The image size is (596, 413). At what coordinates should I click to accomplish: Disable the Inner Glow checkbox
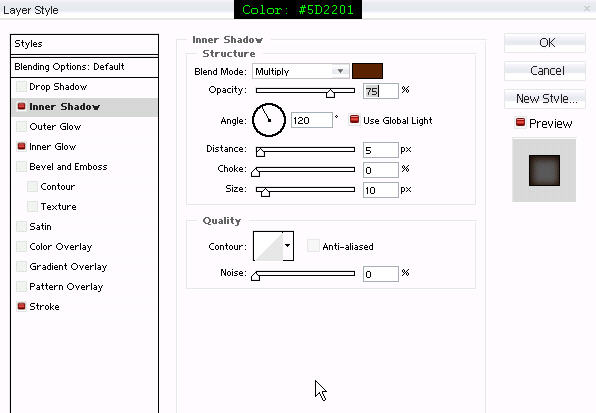(21, 146)
